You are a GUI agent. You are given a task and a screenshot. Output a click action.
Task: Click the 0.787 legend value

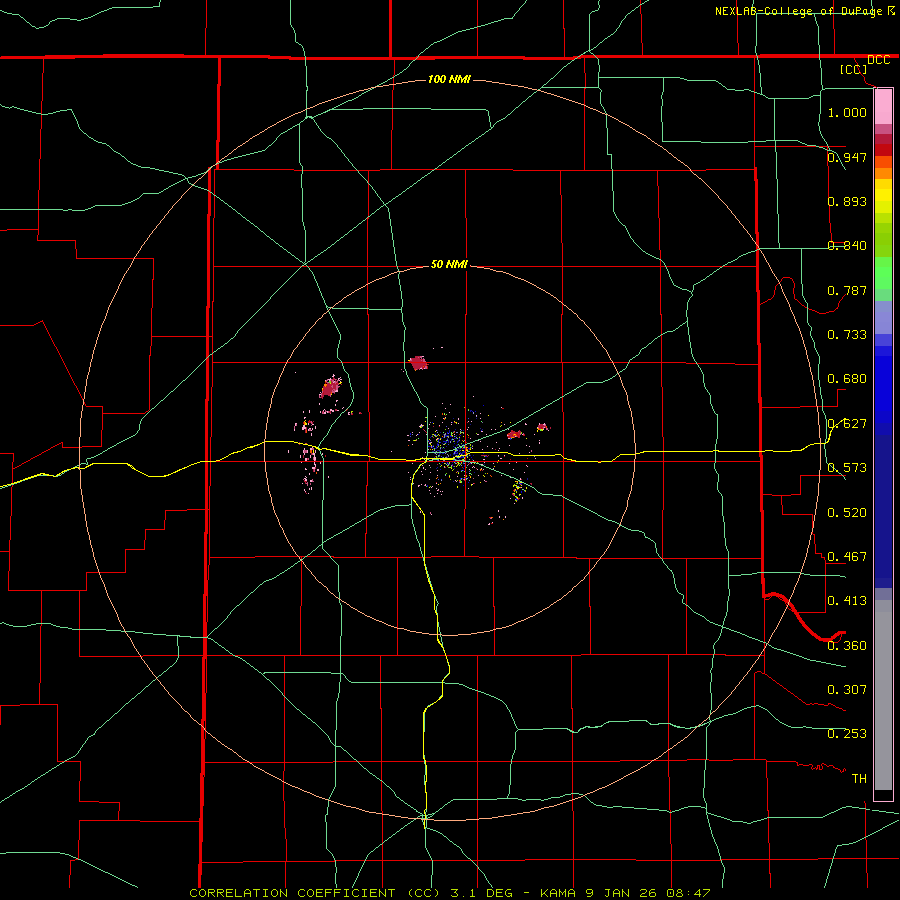847,290
